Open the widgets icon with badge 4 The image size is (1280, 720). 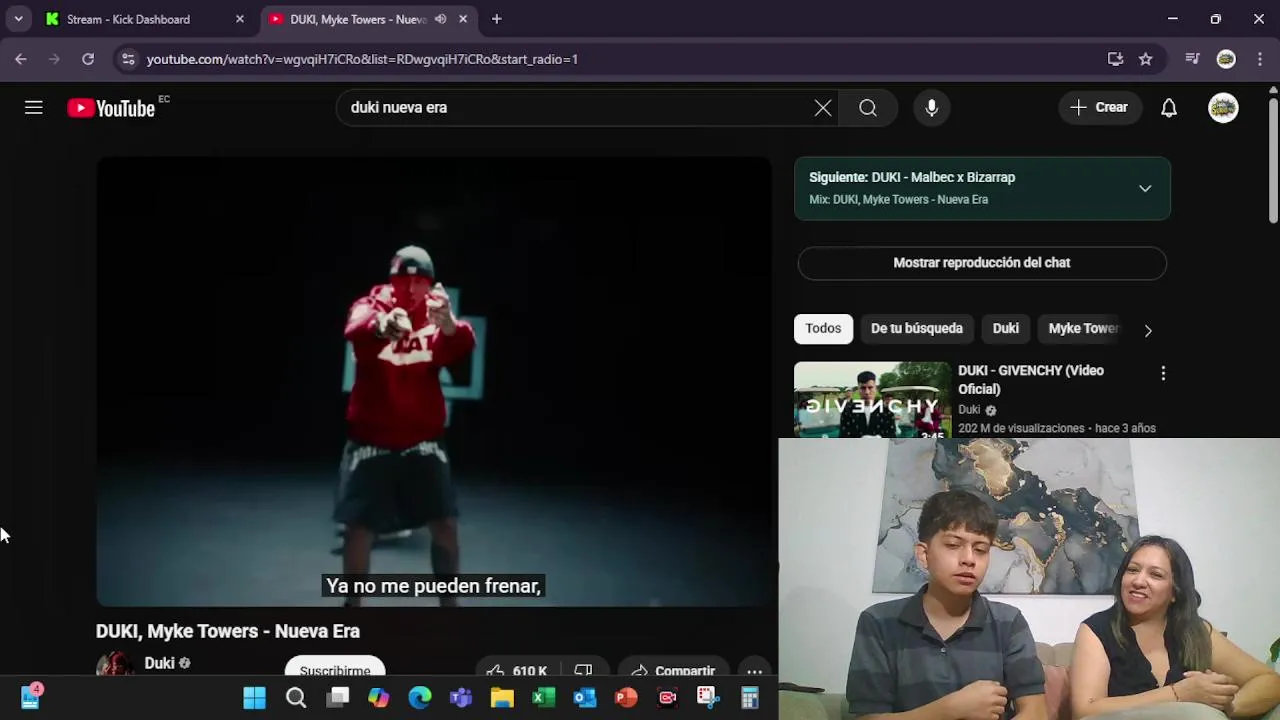30,696
